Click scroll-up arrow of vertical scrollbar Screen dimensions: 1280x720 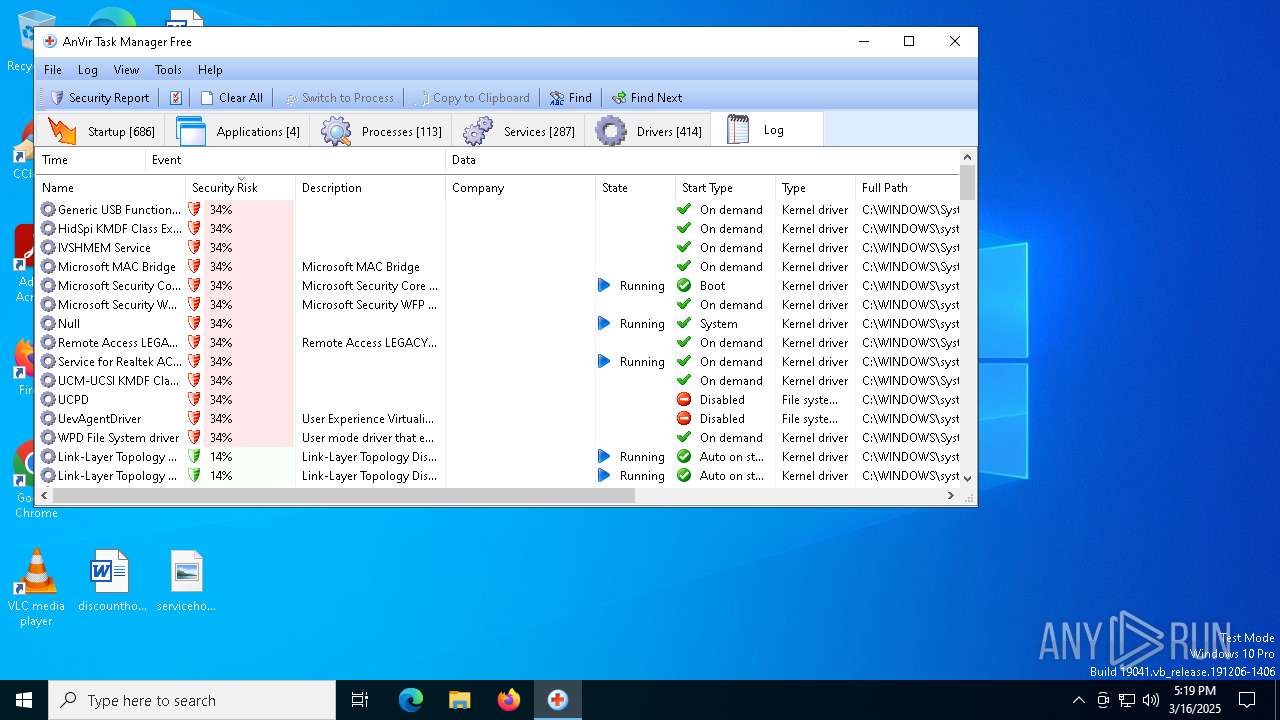pos(967,157)
